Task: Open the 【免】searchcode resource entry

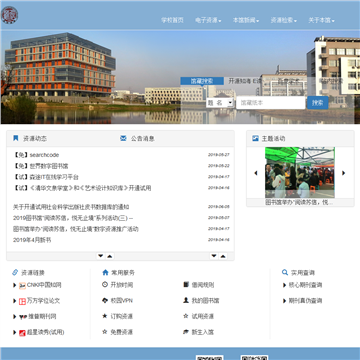Action: (36, 155)
